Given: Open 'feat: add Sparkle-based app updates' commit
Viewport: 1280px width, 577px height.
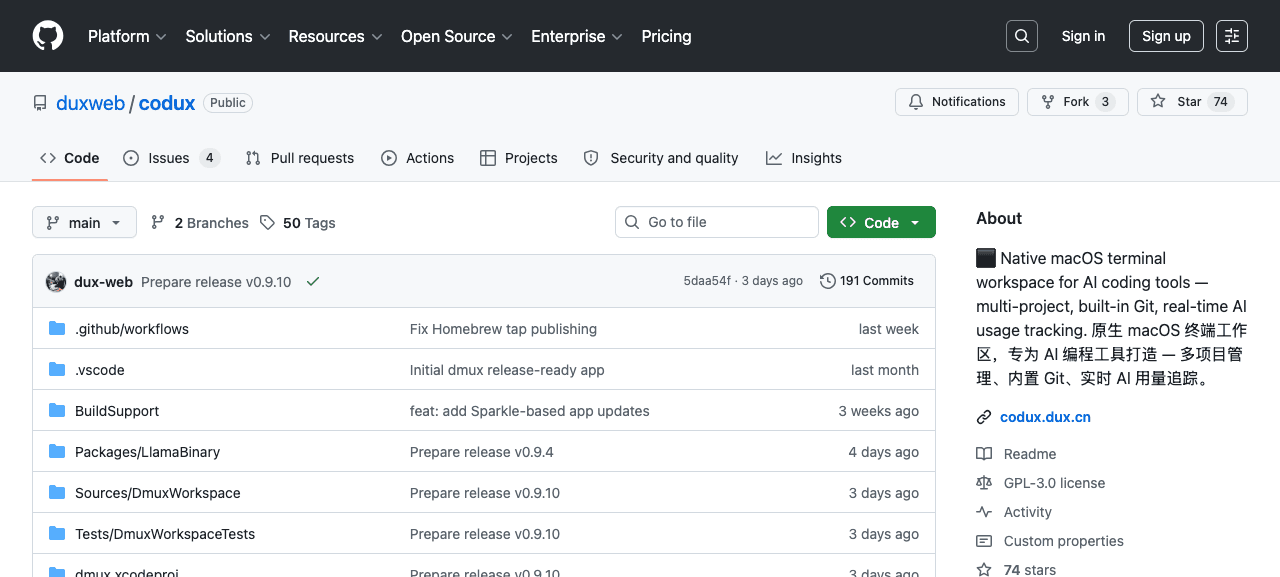Looking at the screenshot, I should 530,411.
